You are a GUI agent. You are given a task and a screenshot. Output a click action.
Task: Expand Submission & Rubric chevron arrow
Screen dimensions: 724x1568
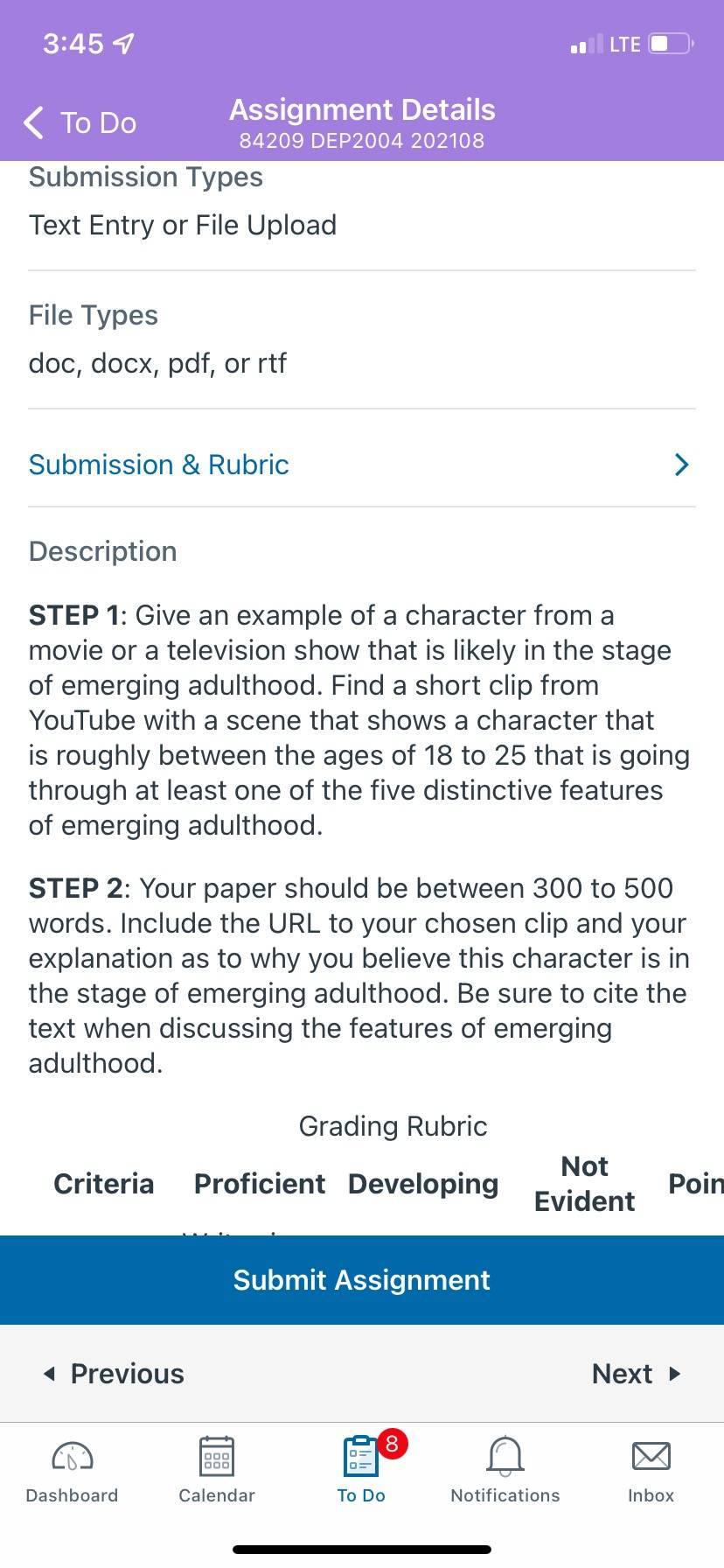pos(682,465)
